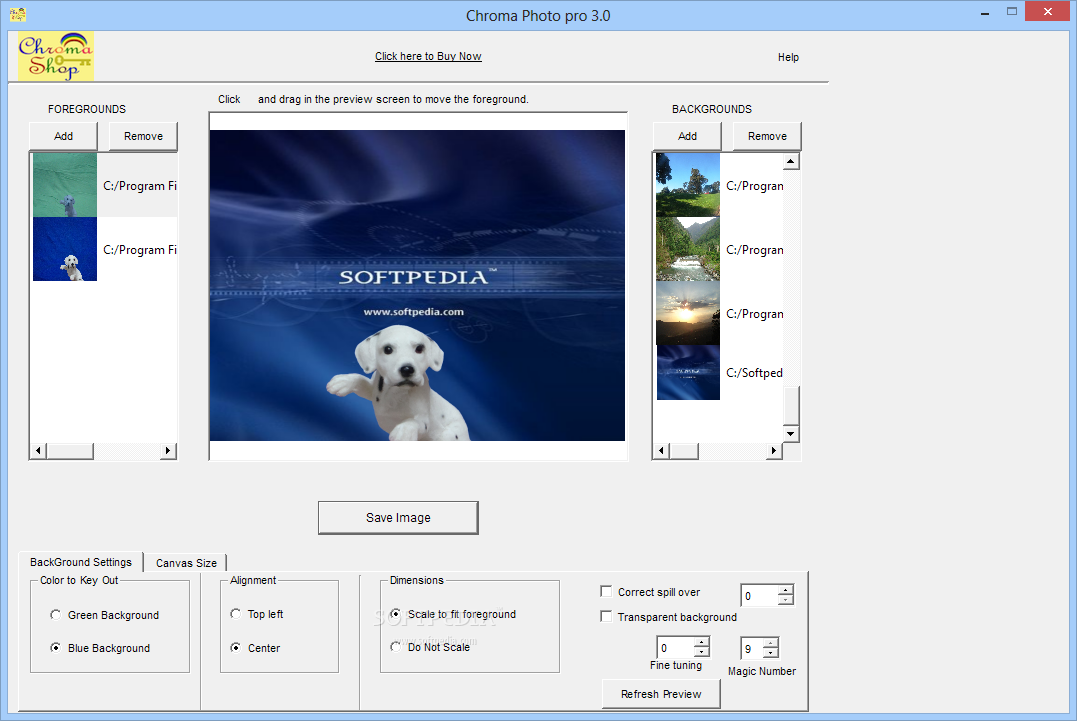Select the green screen dog foreground thumbnail
This screenshot has width=1077, height=721.
coord(65,185)
